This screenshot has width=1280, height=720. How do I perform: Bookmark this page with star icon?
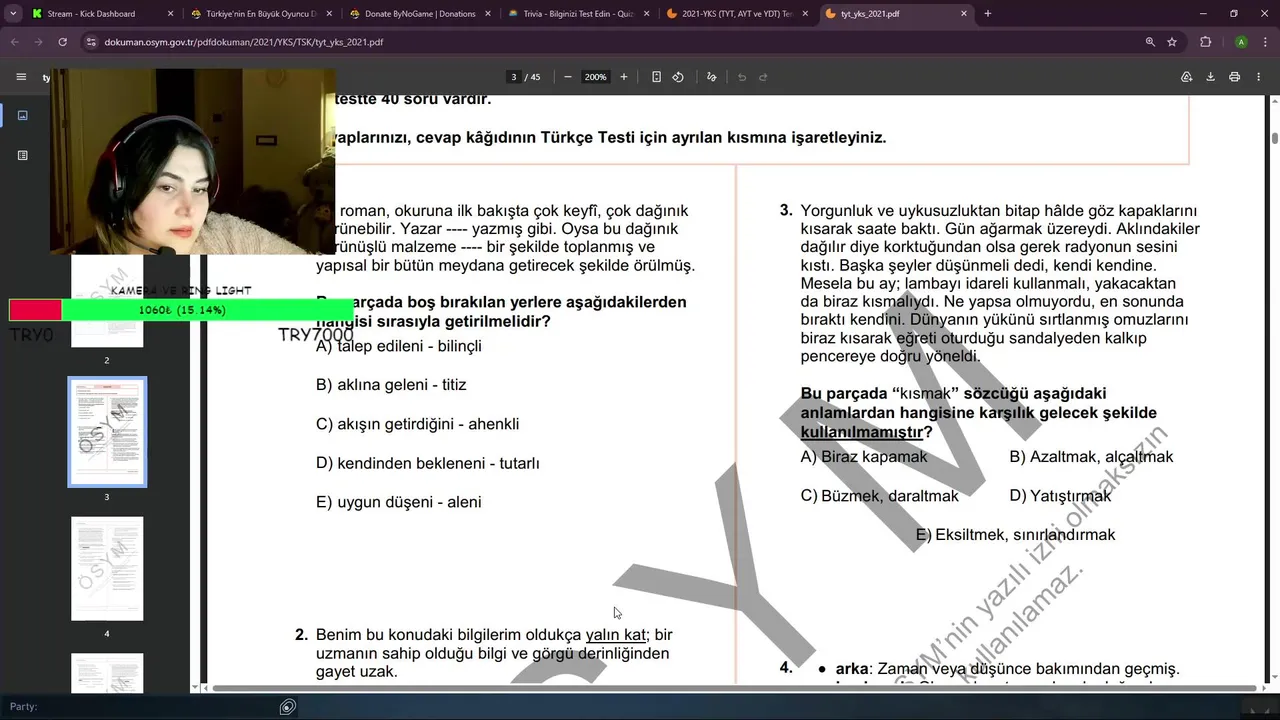(x=1172, y=42)
